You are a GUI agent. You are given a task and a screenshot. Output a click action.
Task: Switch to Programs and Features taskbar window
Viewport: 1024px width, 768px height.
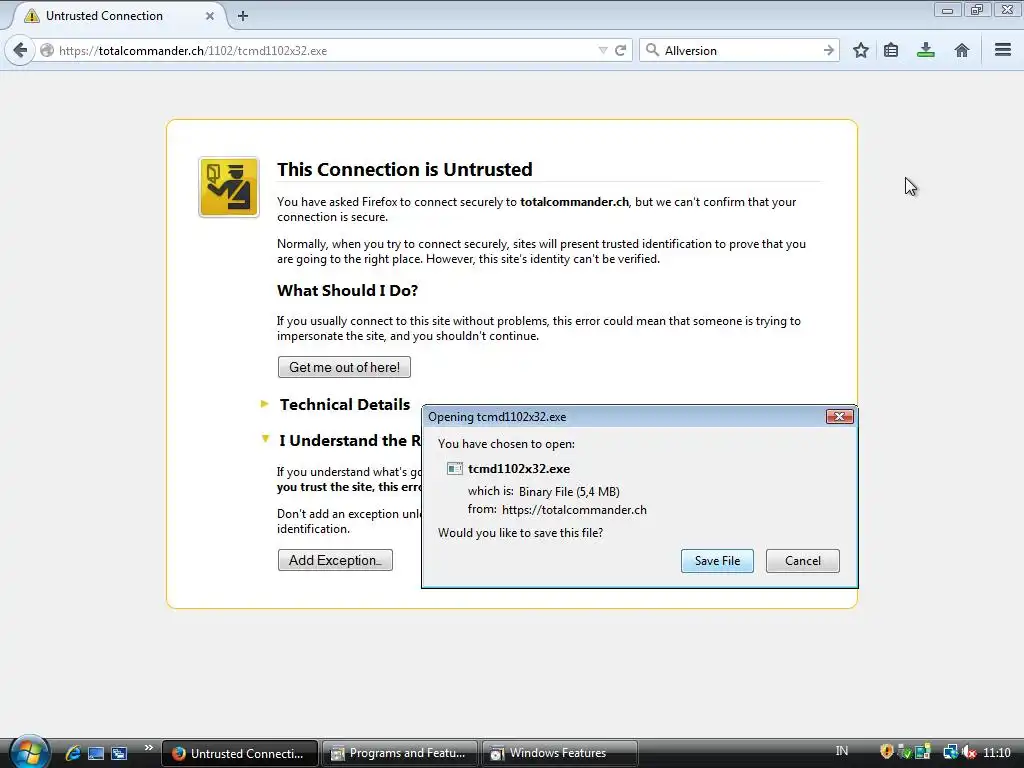coord(399,753)
